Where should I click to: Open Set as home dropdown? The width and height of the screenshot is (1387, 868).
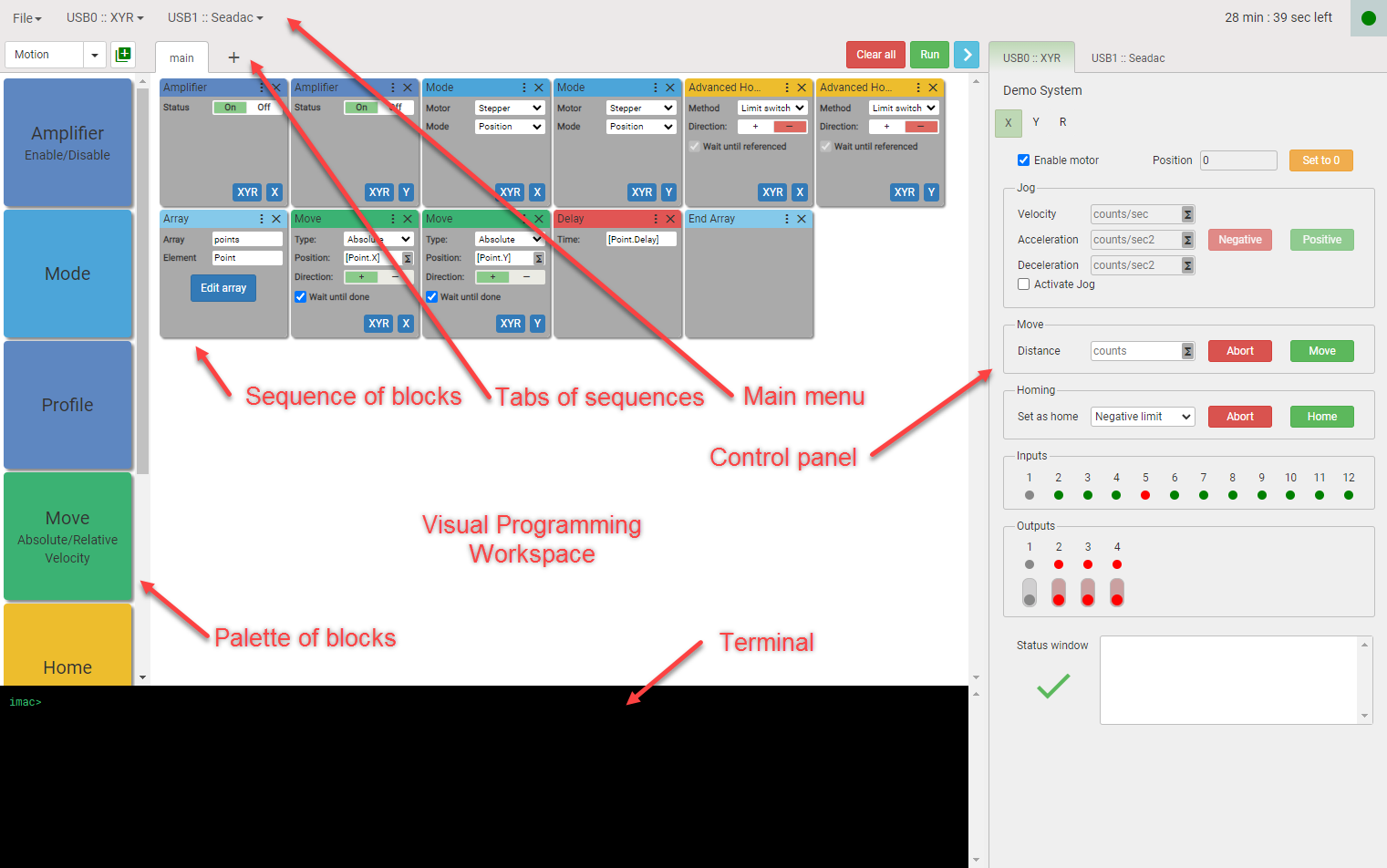point(1143,417)
